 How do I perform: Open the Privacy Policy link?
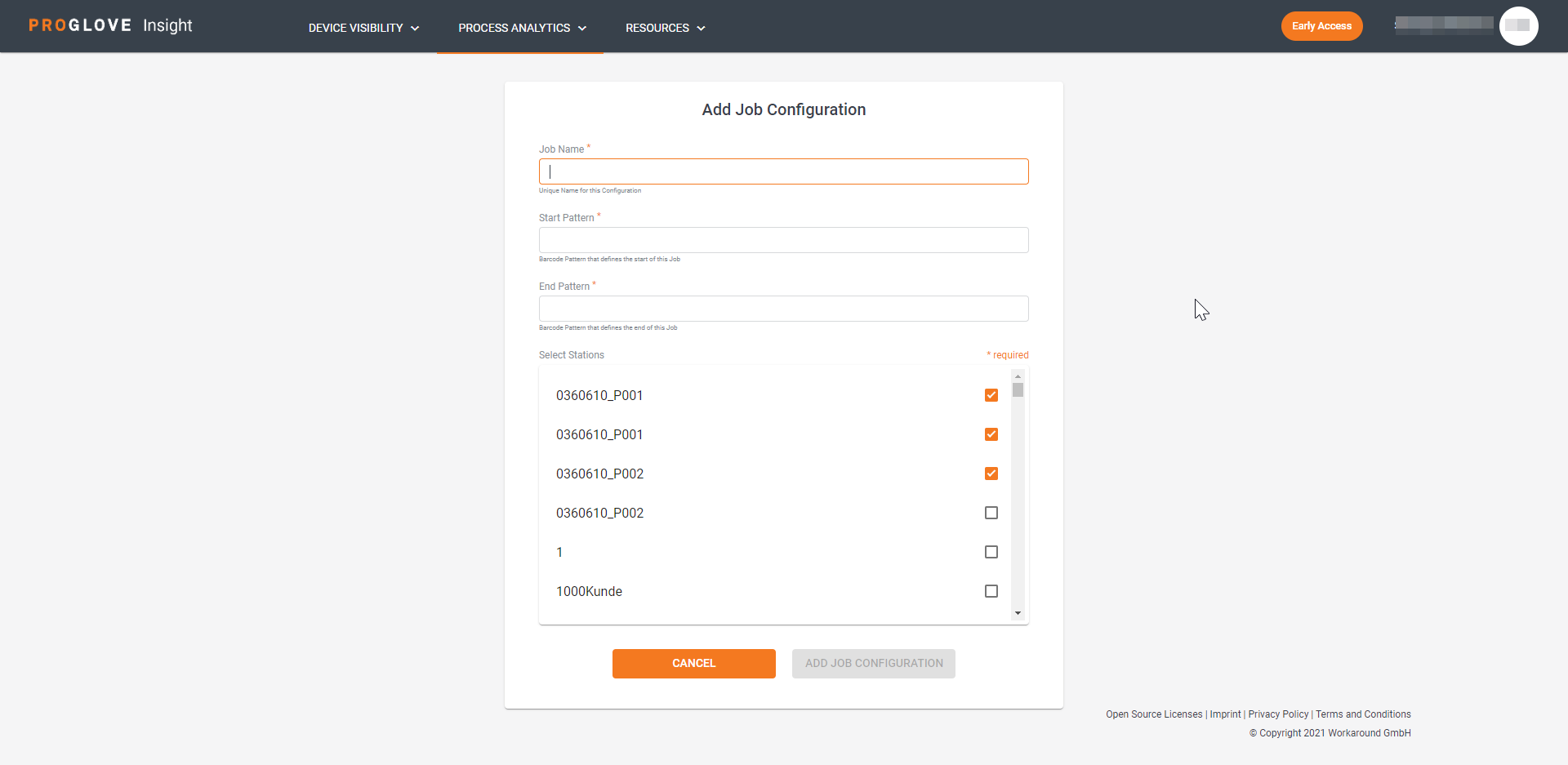pyautogui.click(x=1278, y=714)
